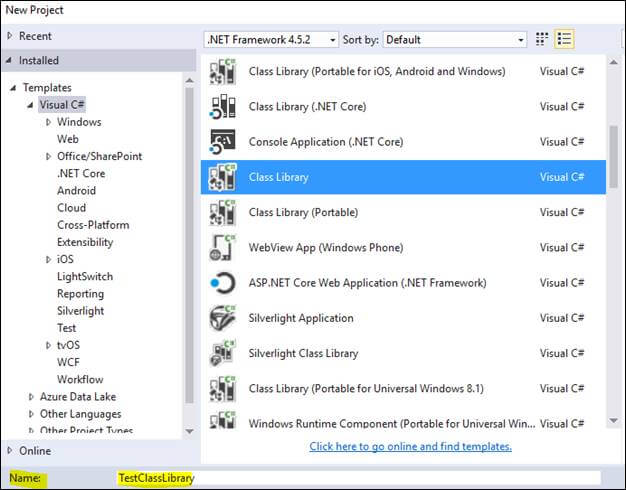Click the tree panel scrollbar up arrow

[190, 81]
